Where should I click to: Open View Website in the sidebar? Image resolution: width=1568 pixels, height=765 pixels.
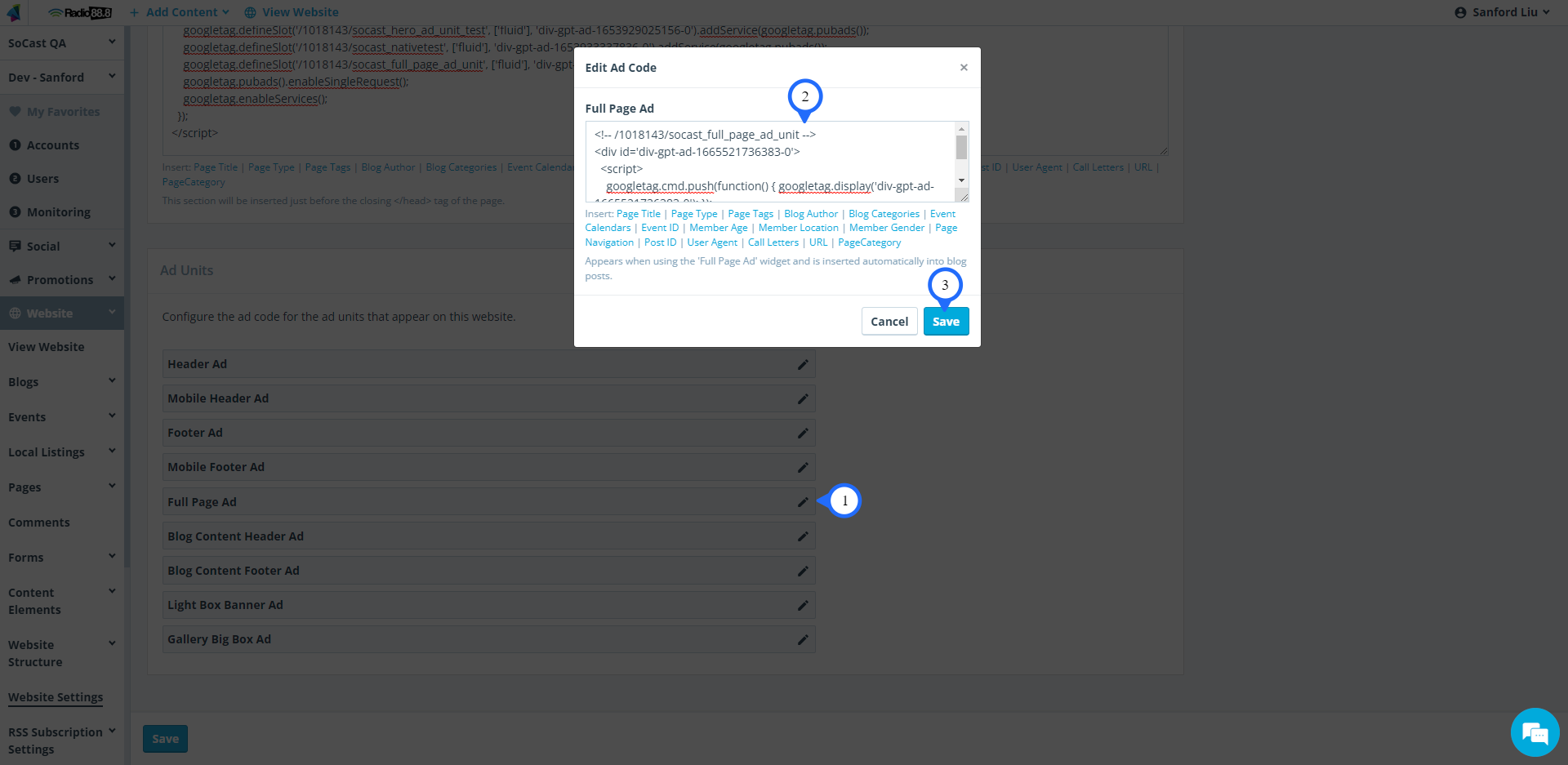(47, 347)
